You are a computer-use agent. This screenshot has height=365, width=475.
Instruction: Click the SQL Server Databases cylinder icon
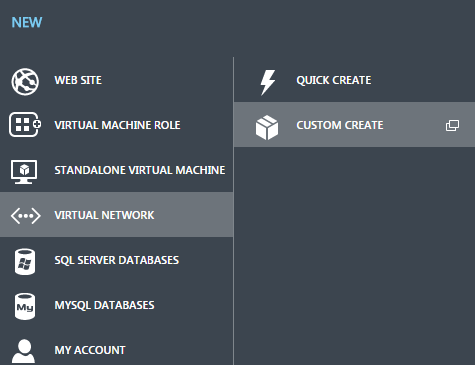pos(25,262)
